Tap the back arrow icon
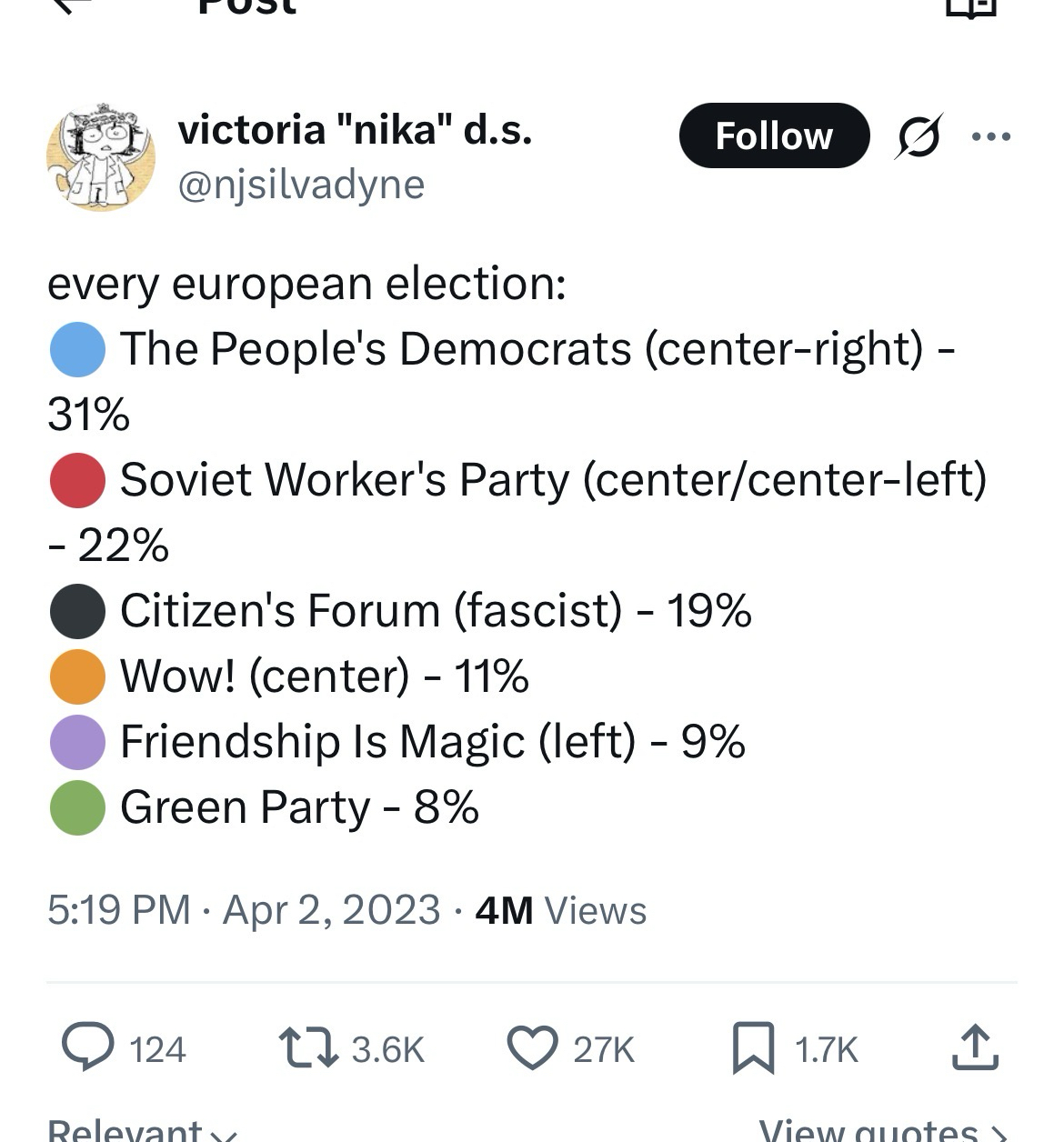This screenshot has height=1142, width=1064. click(75, 5)
